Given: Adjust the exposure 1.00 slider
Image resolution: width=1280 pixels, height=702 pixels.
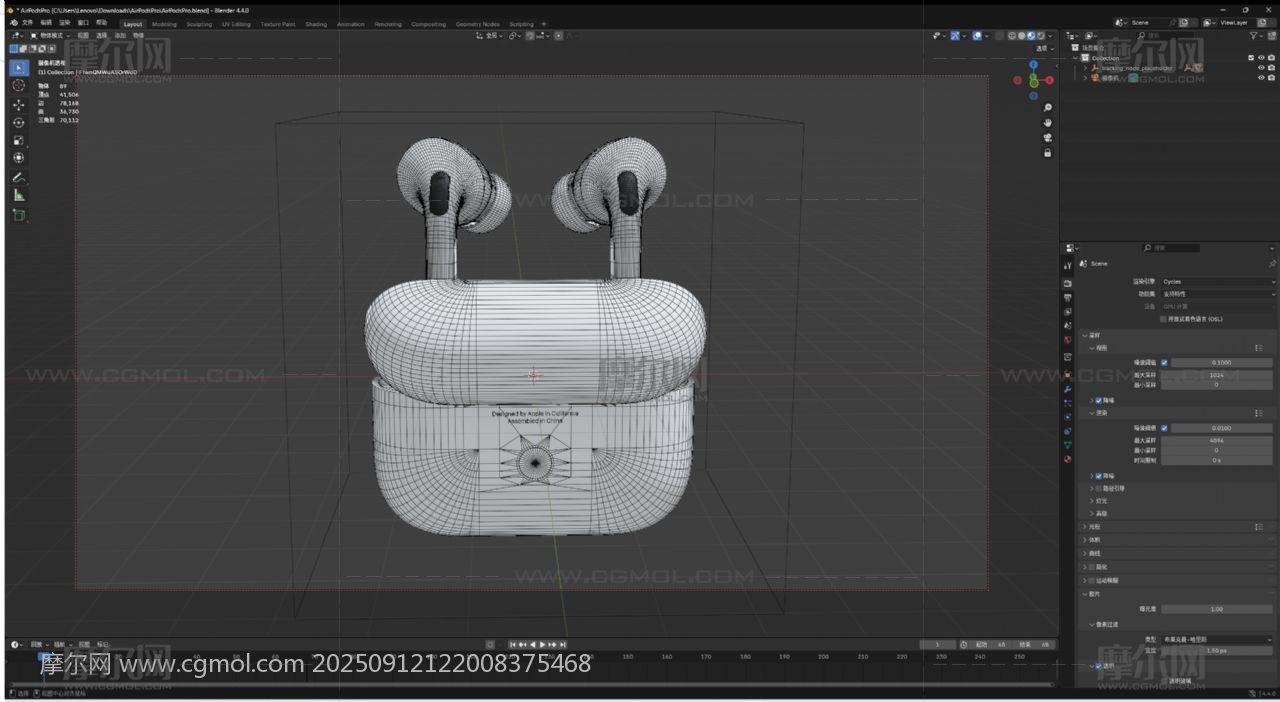Looking at the screenshot, I should coord(1217,609).
